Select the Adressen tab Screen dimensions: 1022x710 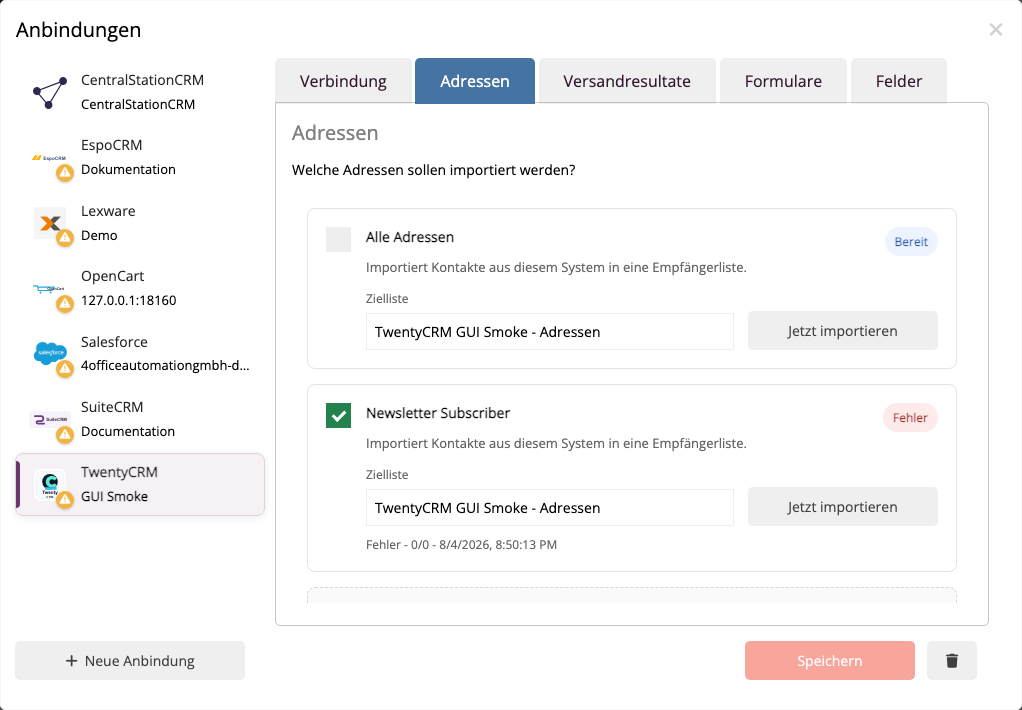point(474,81)
